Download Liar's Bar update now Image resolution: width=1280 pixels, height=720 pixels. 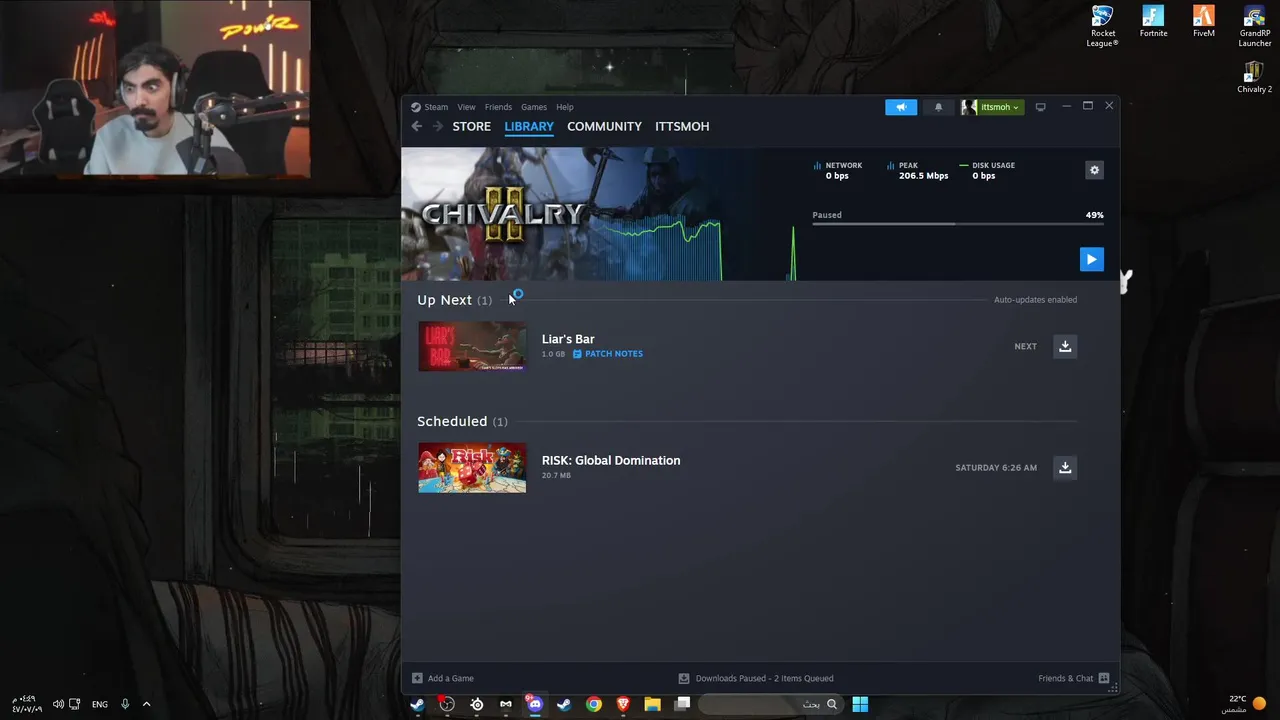[1065, 346]
